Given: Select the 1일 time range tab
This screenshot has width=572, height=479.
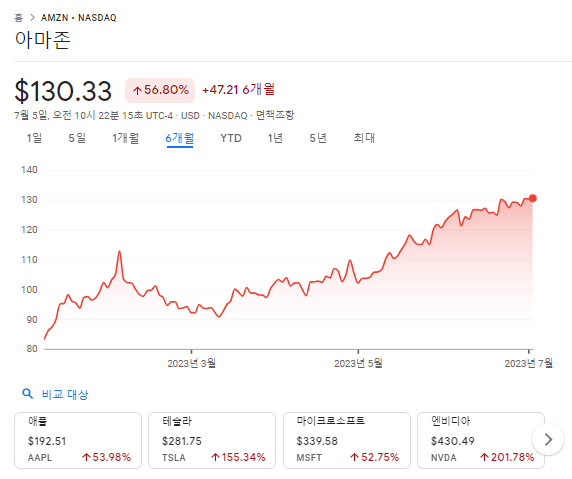Looking at the screenshot, I should pos(34,138).
